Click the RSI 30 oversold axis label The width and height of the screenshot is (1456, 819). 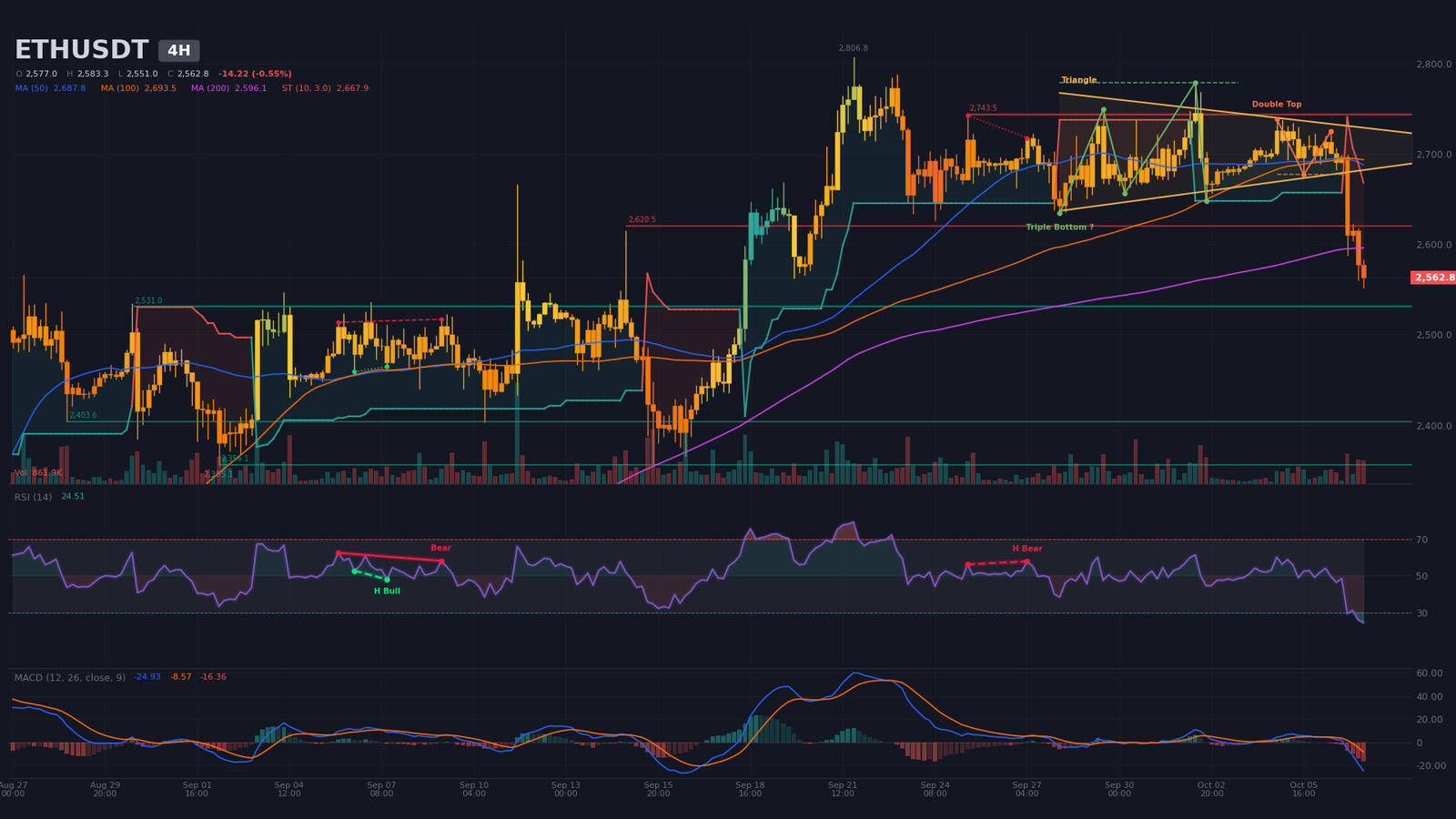1421,613
